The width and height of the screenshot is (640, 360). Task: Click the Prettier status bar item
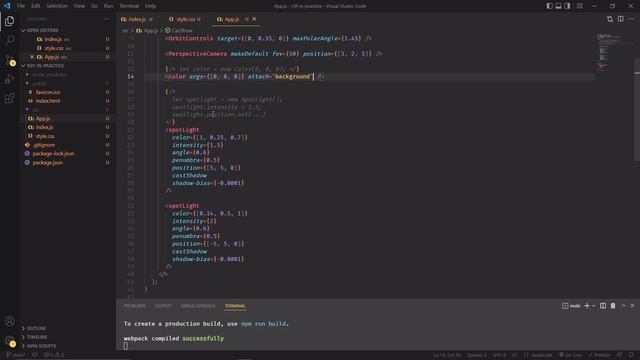pyautogui.click(x=599, y=355)
